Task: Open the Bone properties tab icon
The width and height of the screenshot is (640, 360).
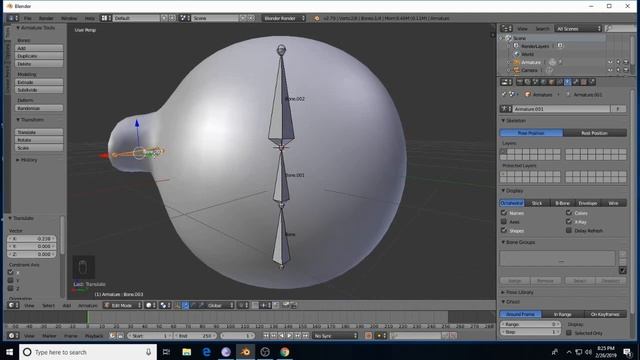Action: pos(576,82)
